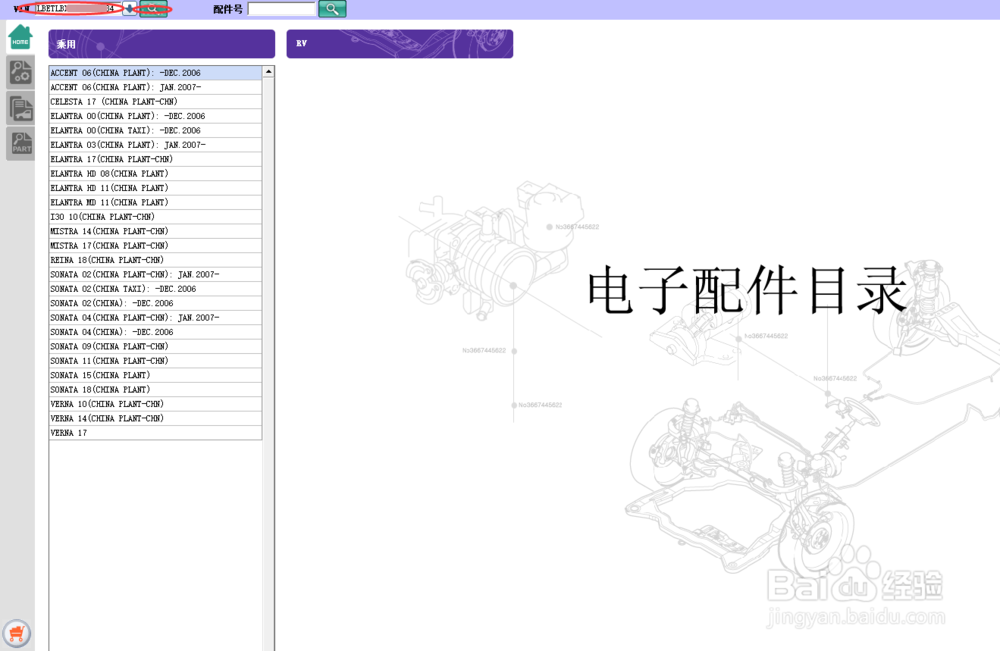The image size is (1000, 651).
Task: Expand the VIN history dropdown arrow
Action: coord(130,9)
